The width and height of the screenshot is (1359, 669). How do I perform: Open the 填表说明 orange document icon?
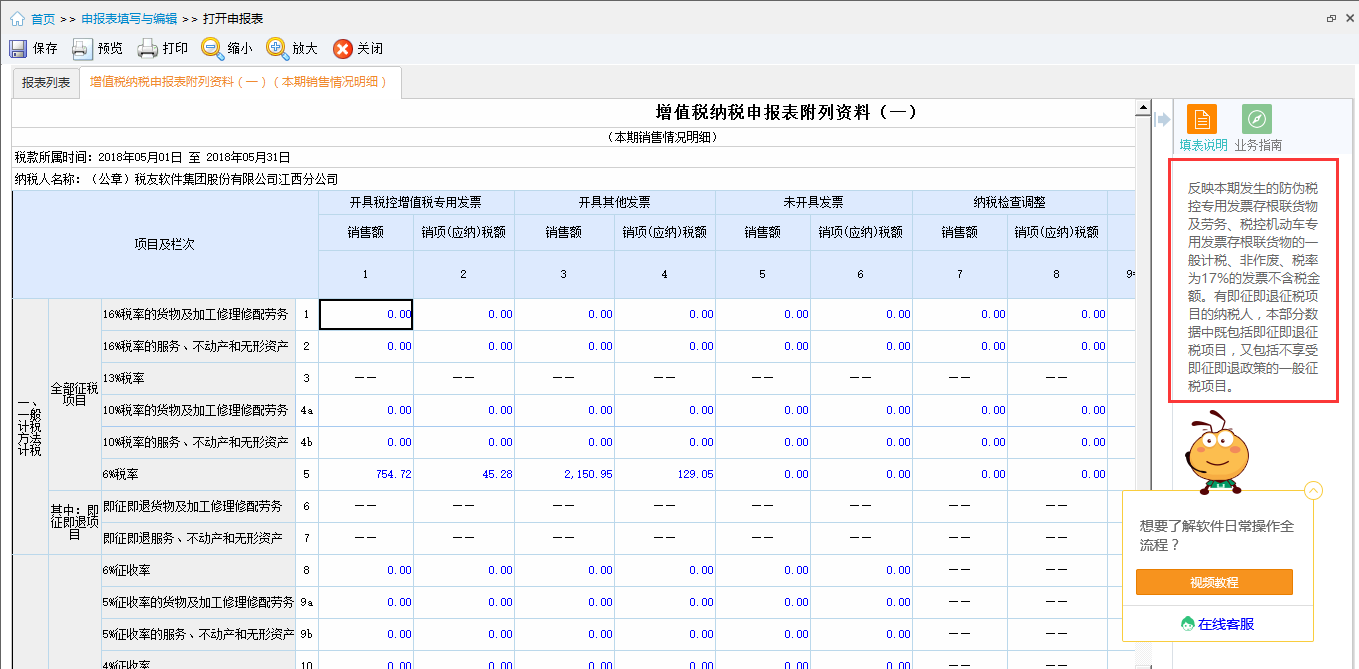click(x=1202, y=119)
